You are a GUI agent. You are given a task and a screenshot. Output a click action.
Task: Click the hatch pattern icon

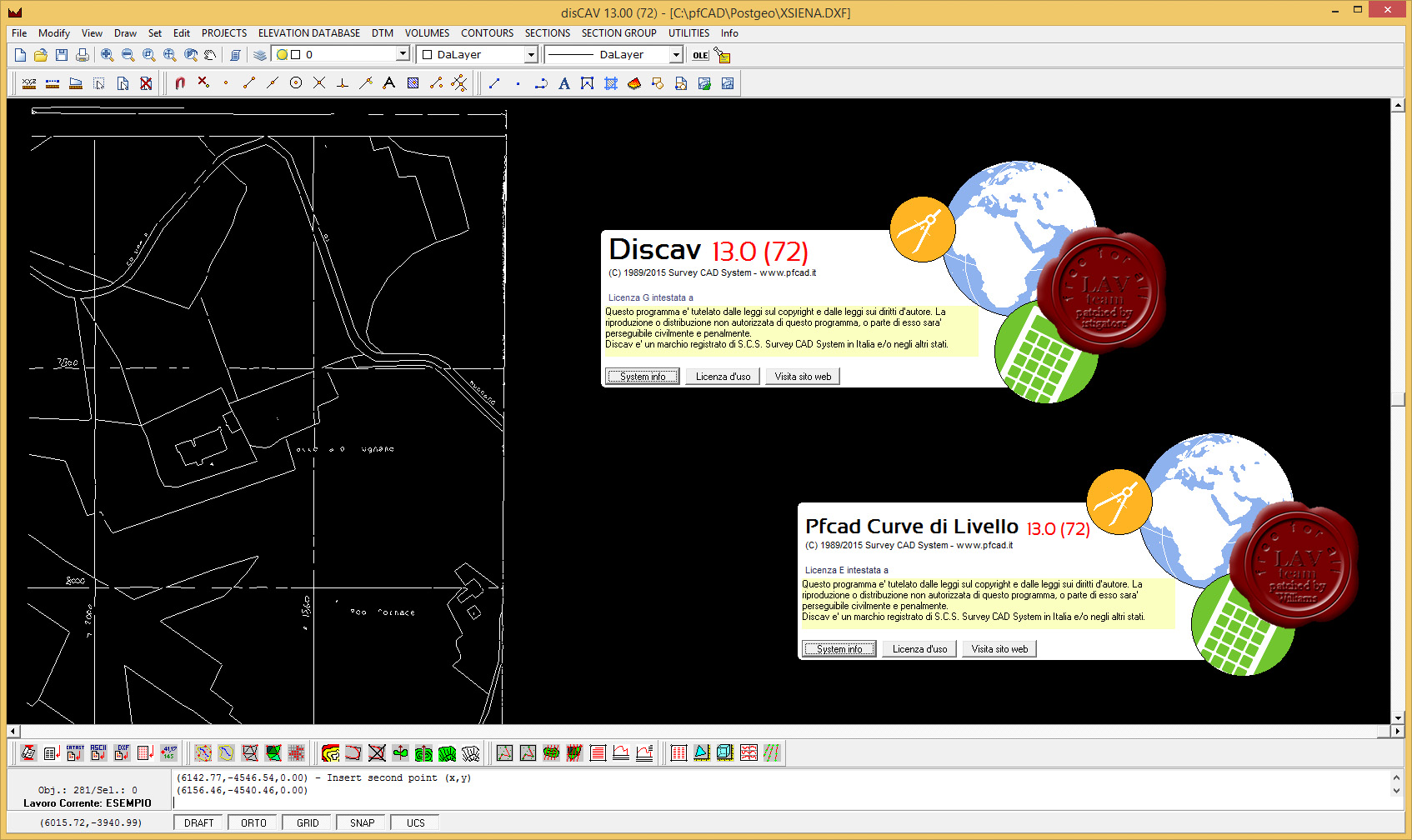[x=413, y=83]
